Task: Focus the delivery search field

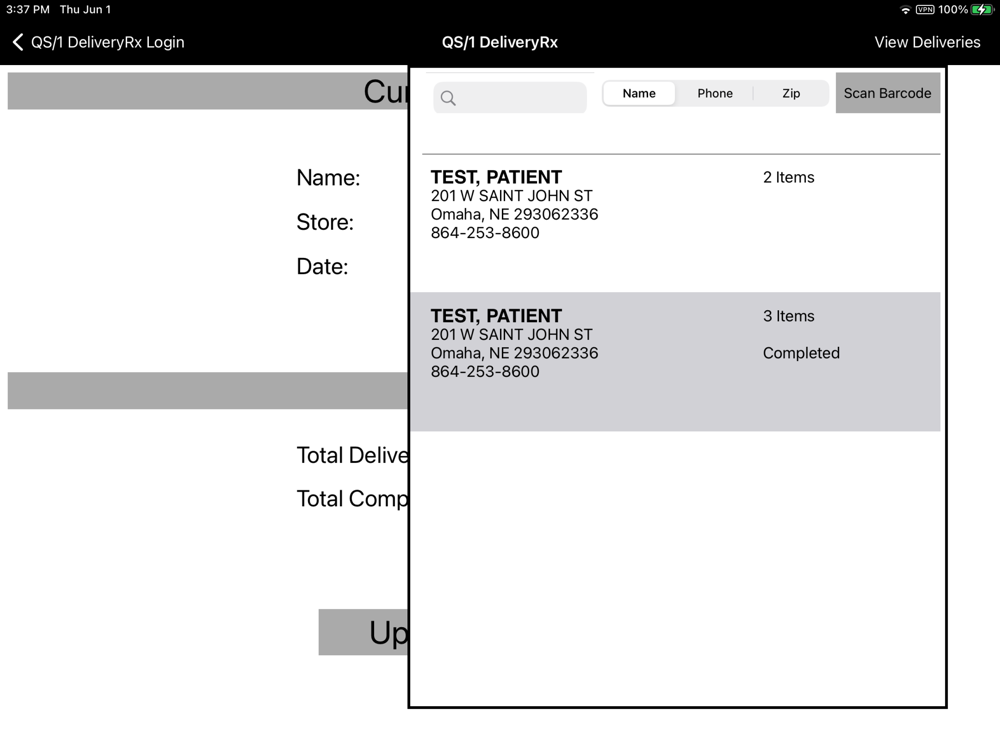Action: point(510,98)
